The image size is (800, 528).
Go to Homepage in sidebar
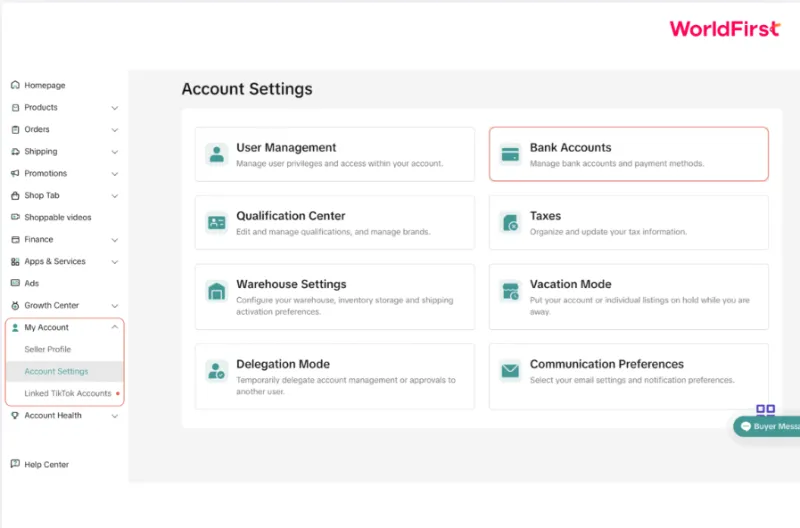(x=45, y=85)
